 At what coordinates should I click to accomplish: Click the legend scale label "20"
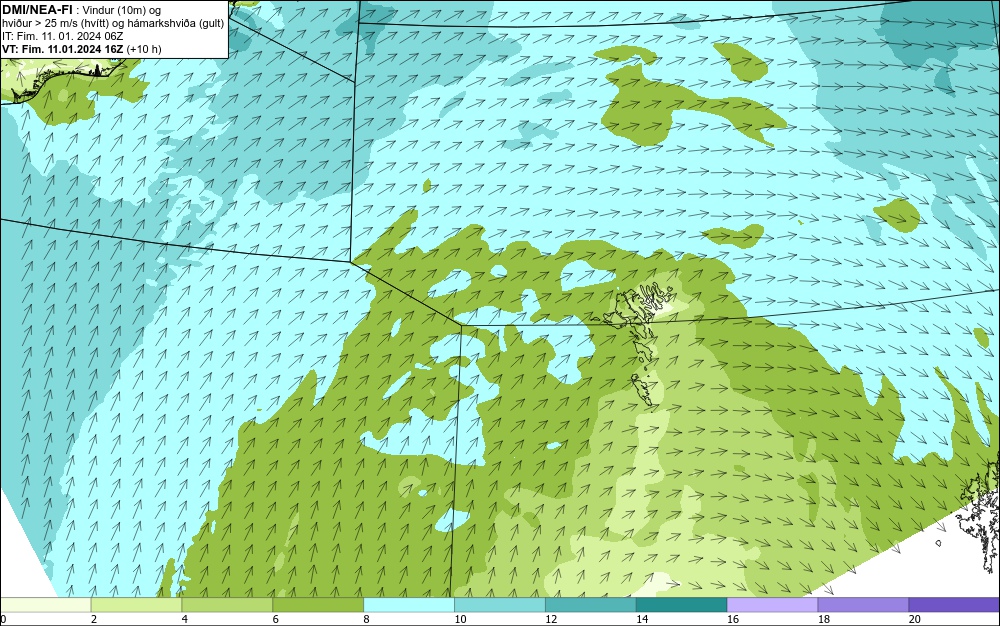[x=915, y=619]
